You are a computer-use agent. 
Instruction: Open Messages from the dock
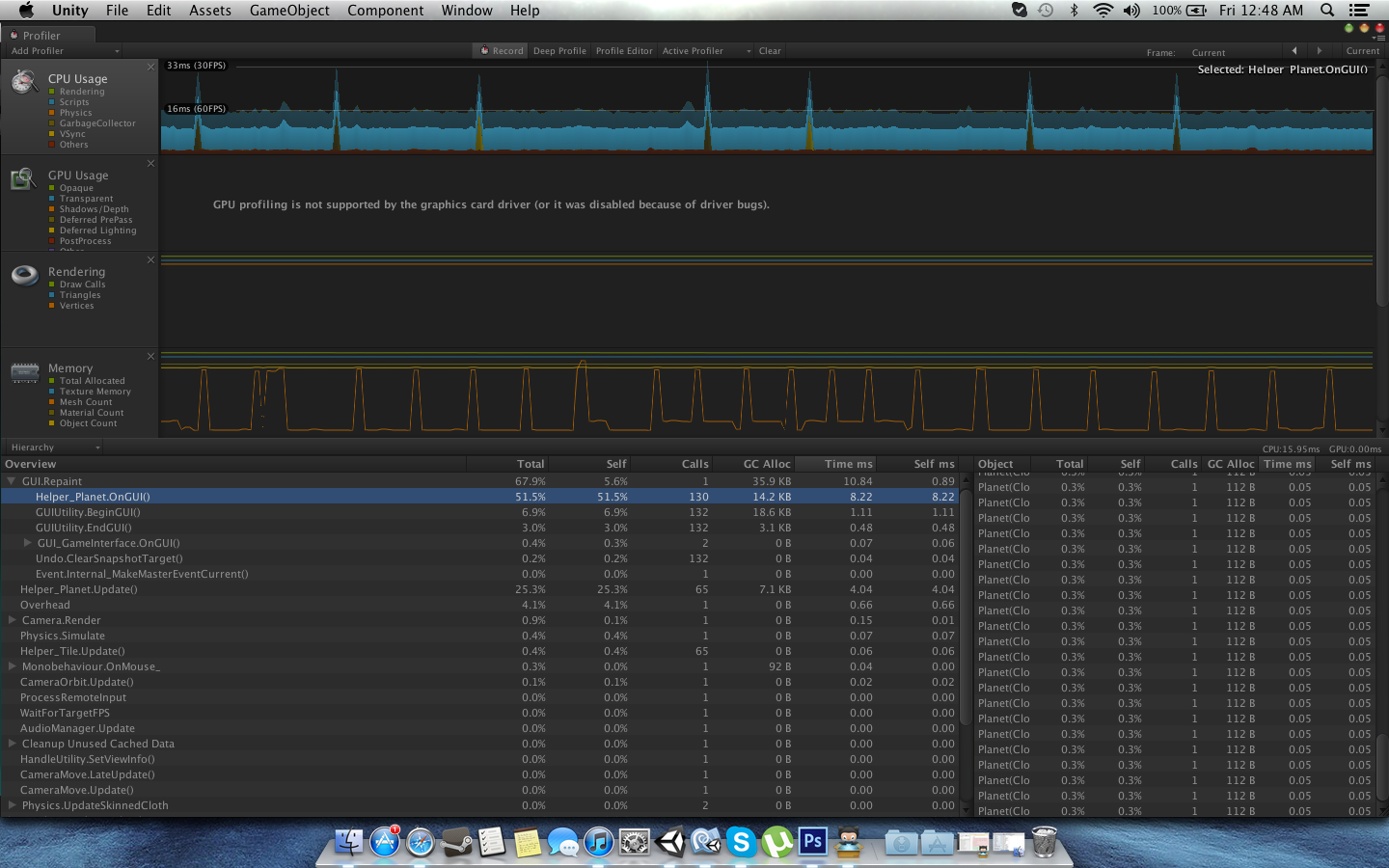coord(562,842)
